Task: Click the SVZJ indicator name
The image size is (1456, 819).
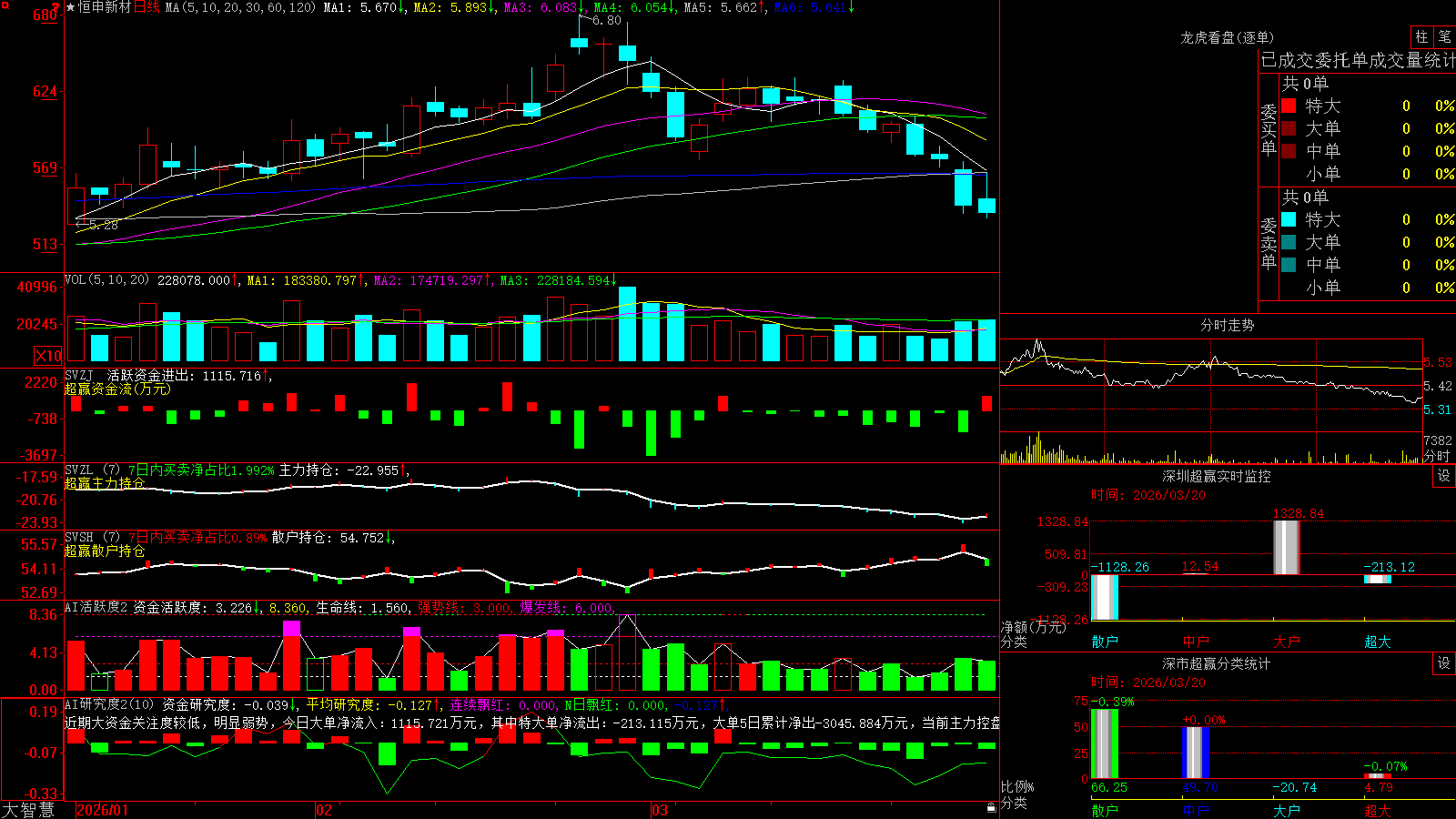Action: pos(79,376)
